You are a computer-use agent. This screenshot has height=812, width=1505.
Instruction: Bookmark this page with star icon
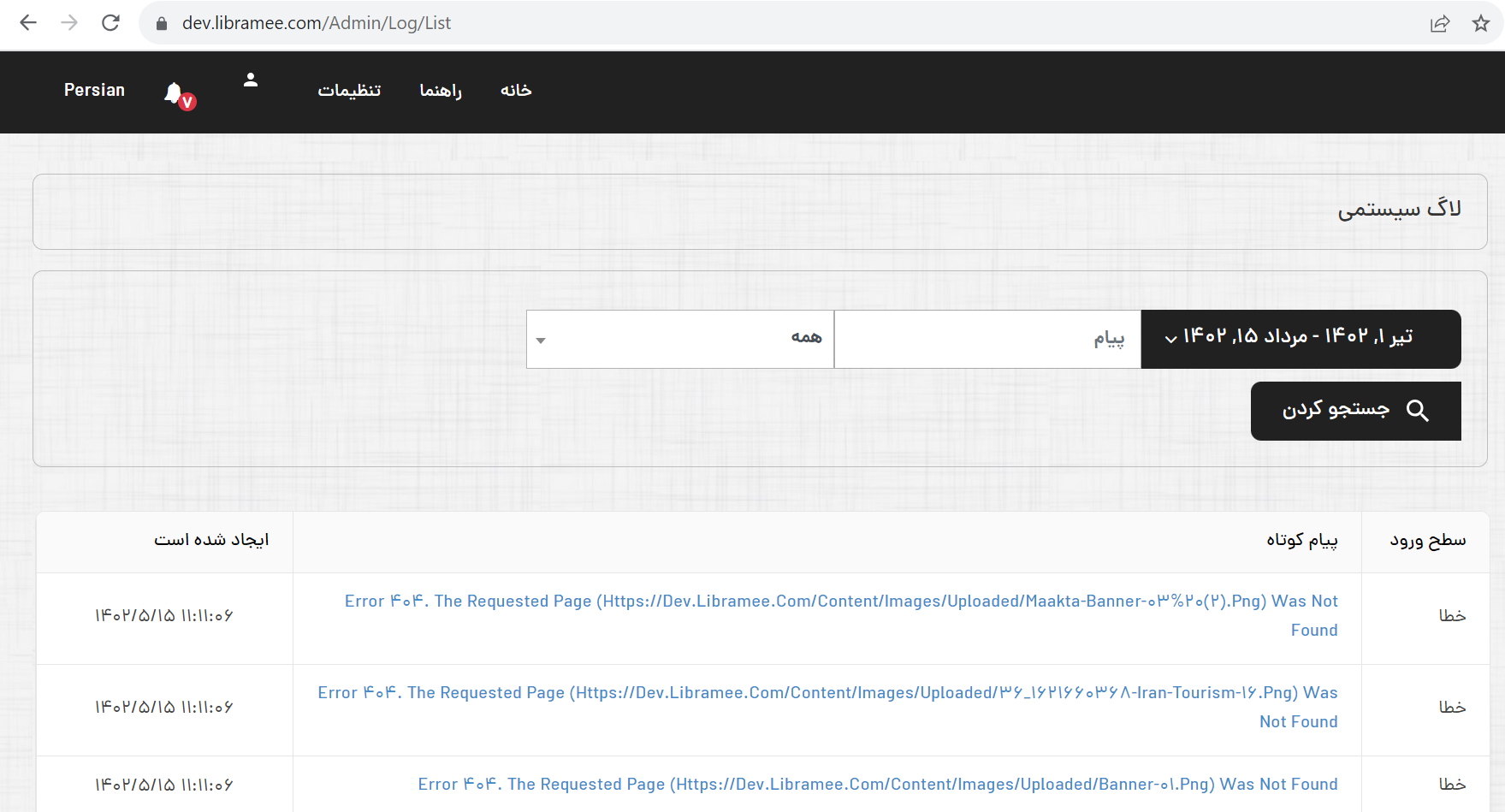1480,23
